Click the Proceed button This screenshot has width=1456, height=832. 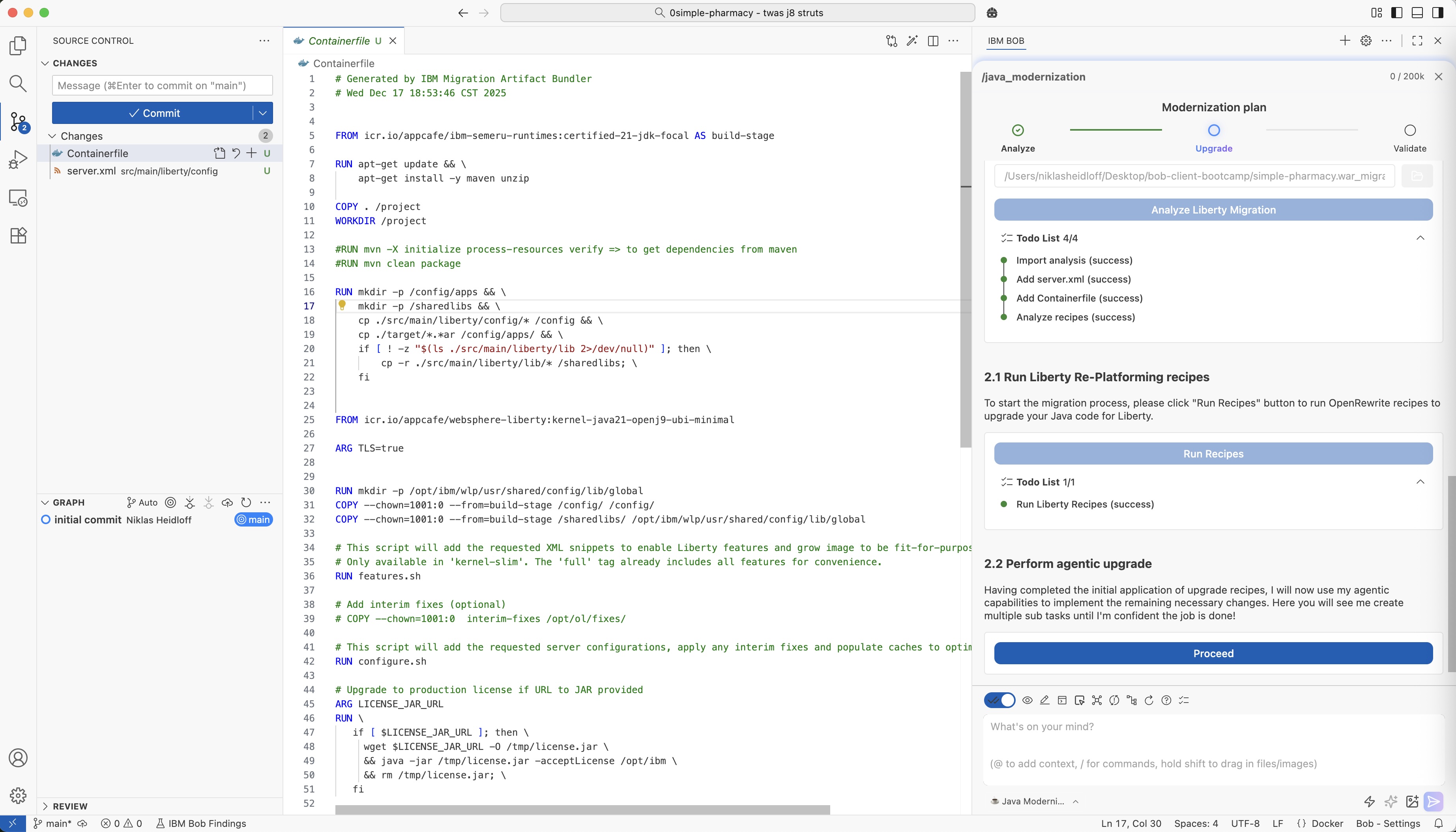(x=1213, y=653)
